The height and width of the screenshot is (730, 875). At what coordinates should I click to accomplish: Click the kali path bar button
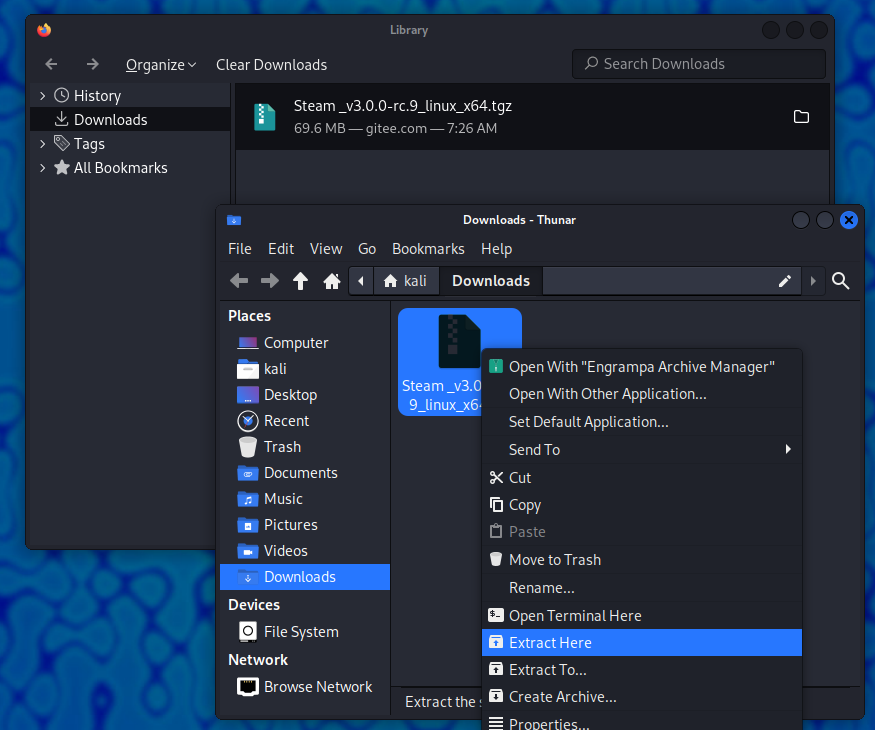point(406,281)
